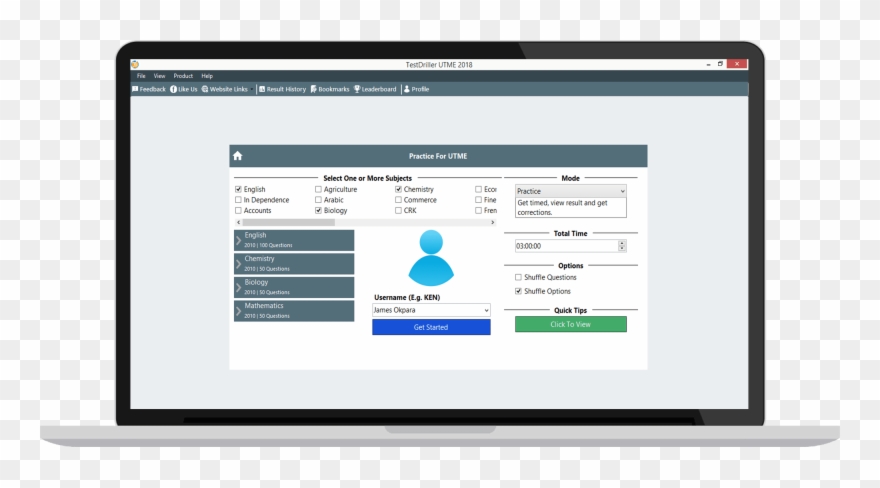Enable the Shuffle Questions option
This screenshot has width=880, height=488.
(518, 277)
